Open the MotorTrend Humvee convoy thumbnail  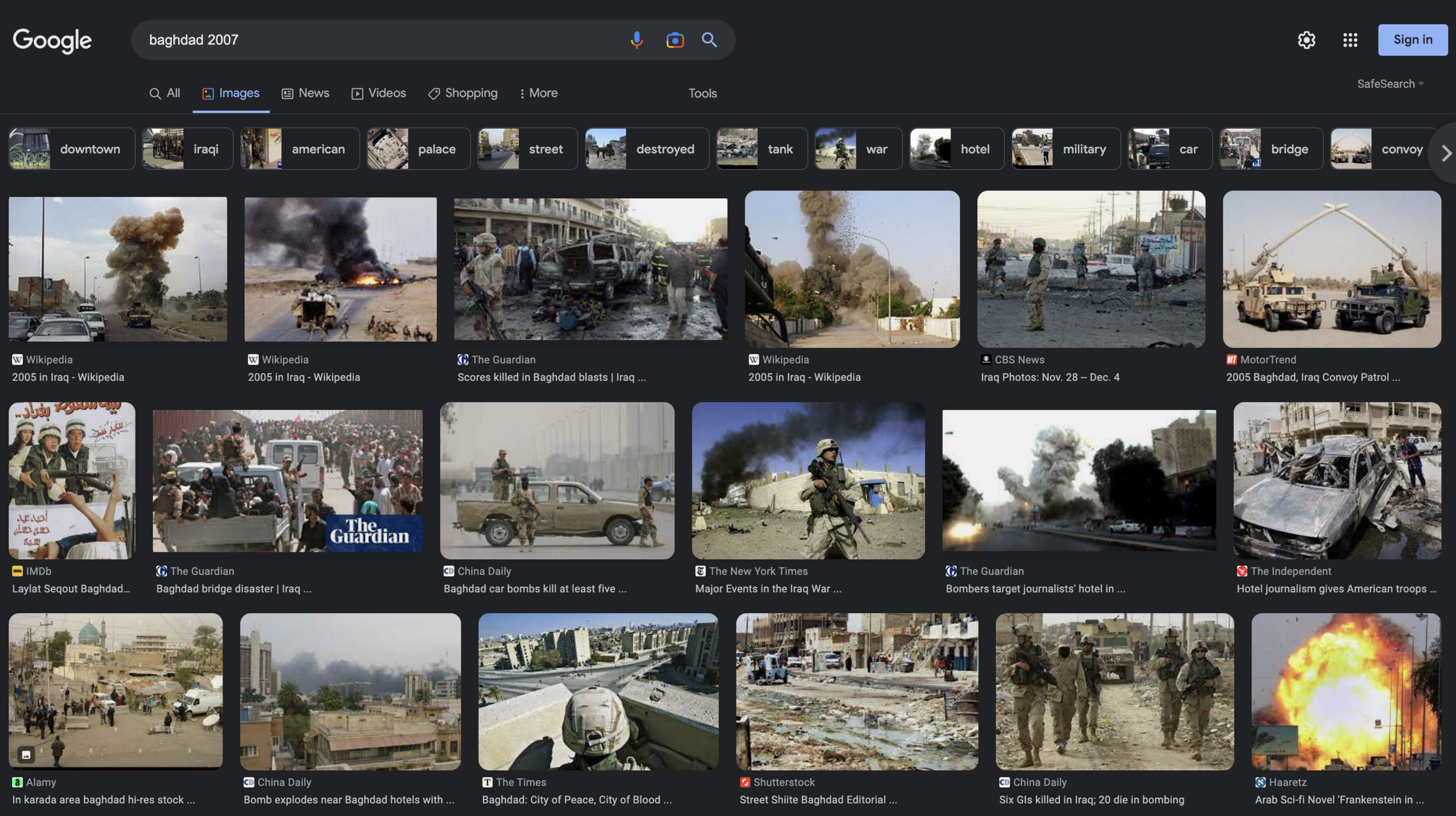1331,269
